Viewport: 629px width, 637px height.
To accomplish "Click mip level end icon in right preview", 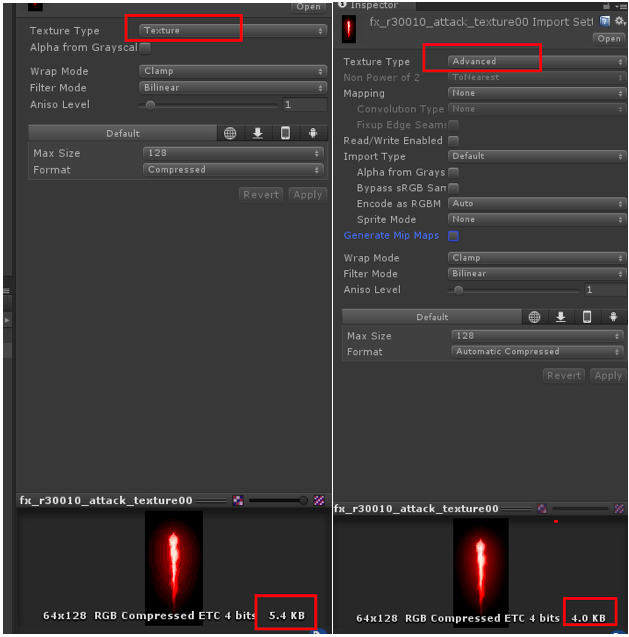I will click(619, 509).
